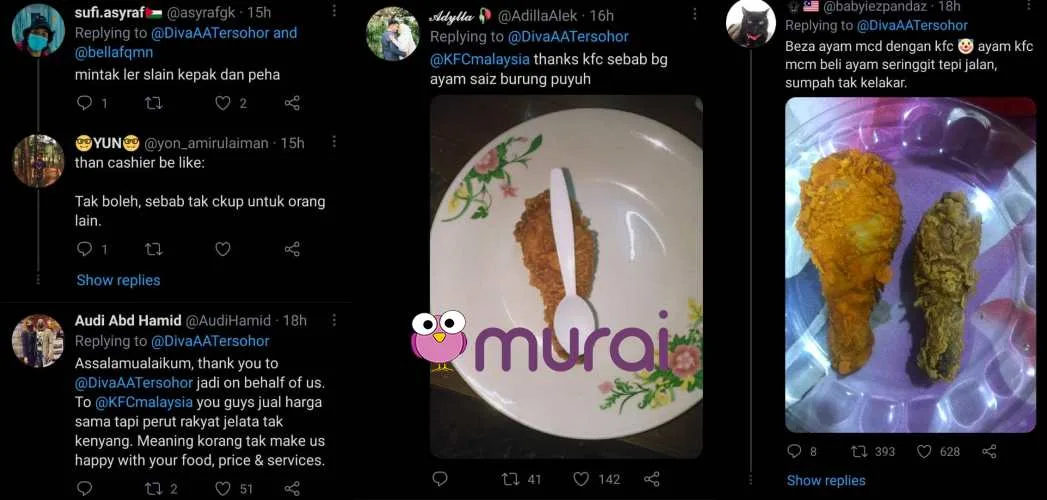Like Audi Abd Hamid's tweet
Screen dimensions: 1047x500
[x=223, y=488]
